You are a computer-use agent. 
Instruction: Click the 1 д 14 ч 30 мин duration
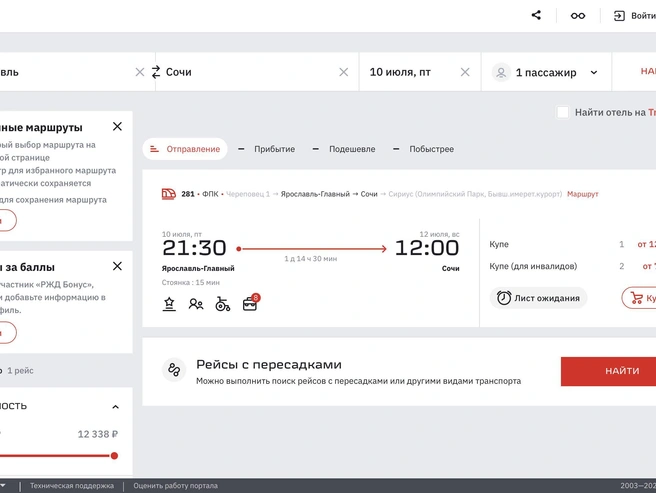[311, 259]
